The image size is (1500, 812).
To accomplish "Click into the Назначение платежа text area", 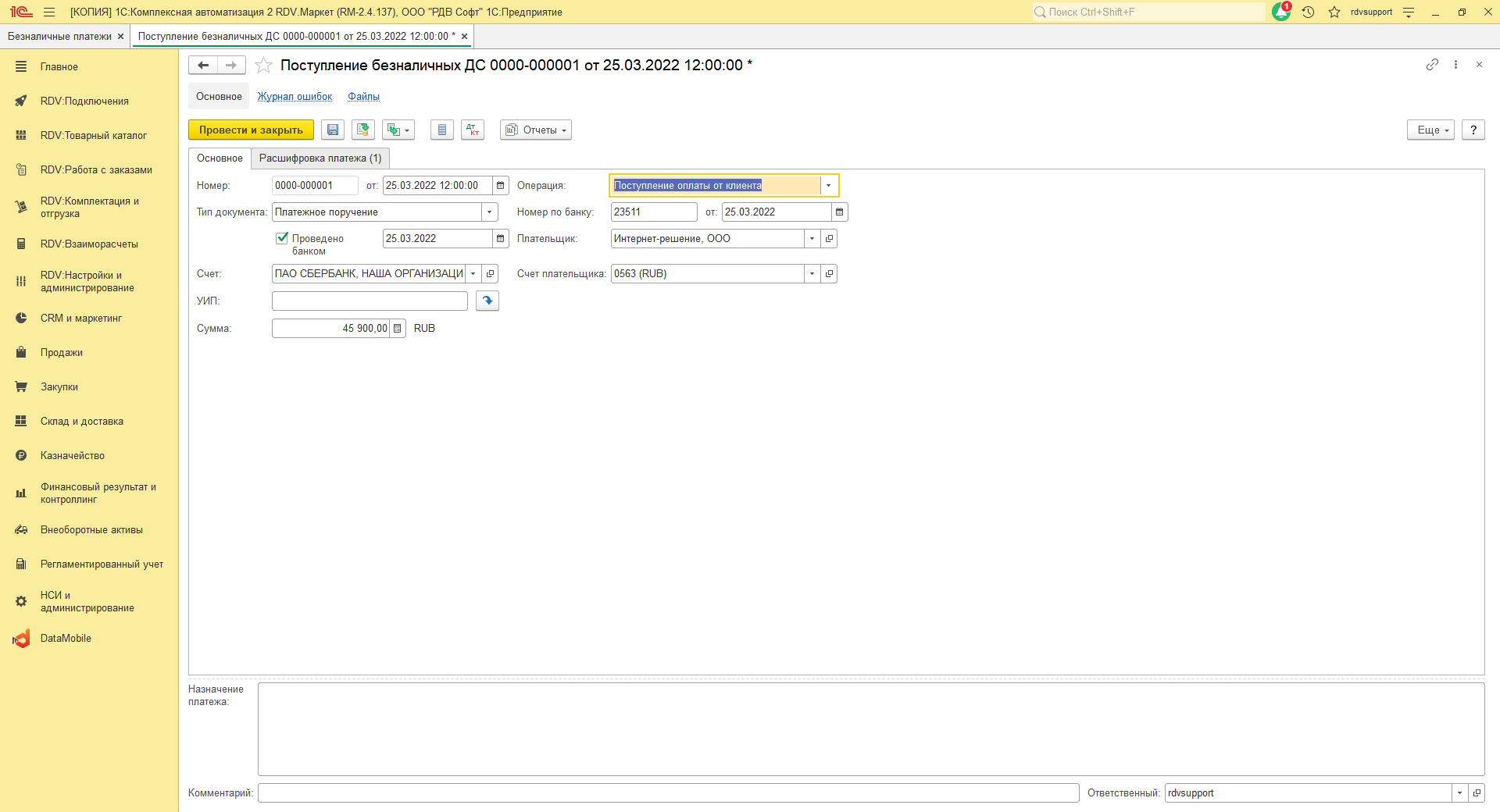I will tap(871, 729).
